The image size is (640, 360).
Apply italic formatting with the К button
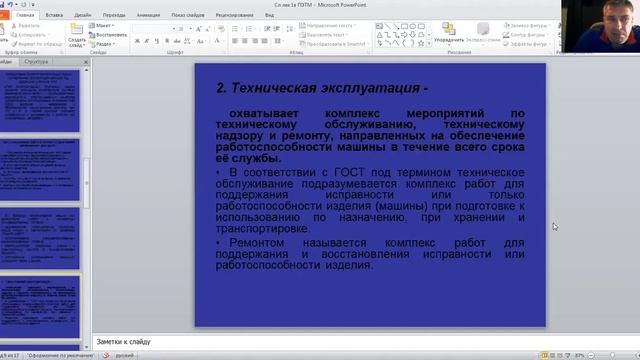pos(147,41)
